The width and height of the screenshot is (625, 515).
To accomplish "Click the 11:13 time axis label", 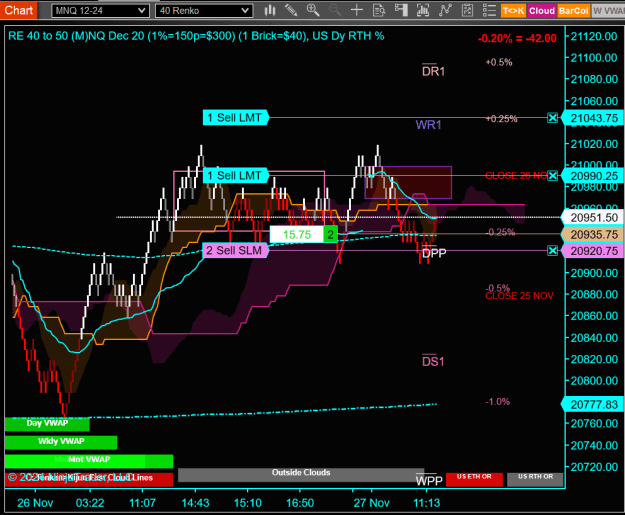I will click(426, 503).
